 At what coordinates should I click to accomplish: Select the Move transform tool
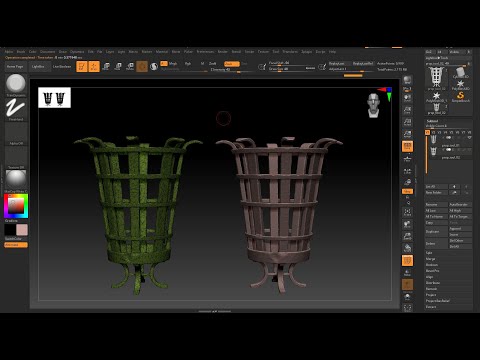click(x=106, y=66)
